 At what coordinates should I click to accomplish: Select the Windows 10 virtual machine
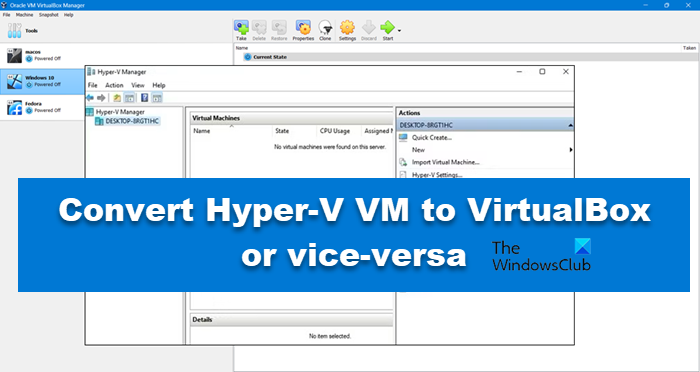pos(42,81)
